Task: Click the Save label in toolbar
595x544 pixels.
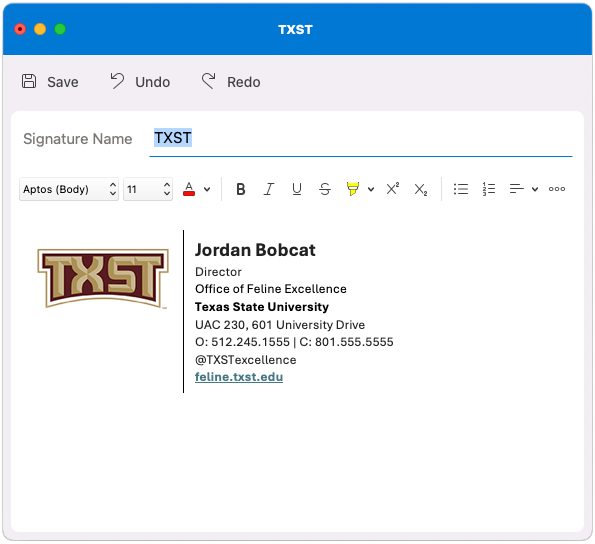Action: pyautogui.click(x=63, y=82)
